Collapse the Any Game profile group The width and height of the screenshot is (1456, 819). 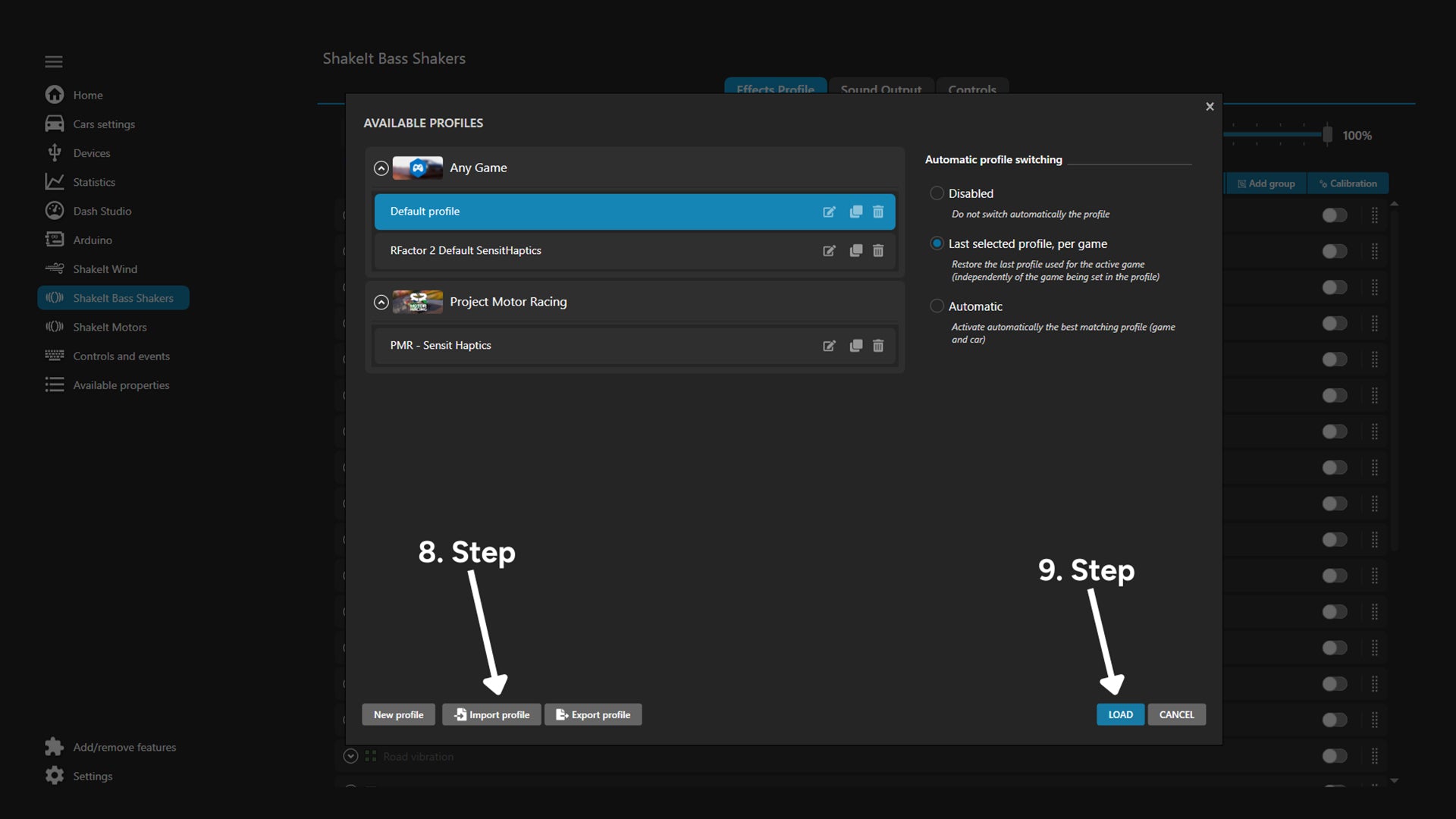tap(381, 168)
